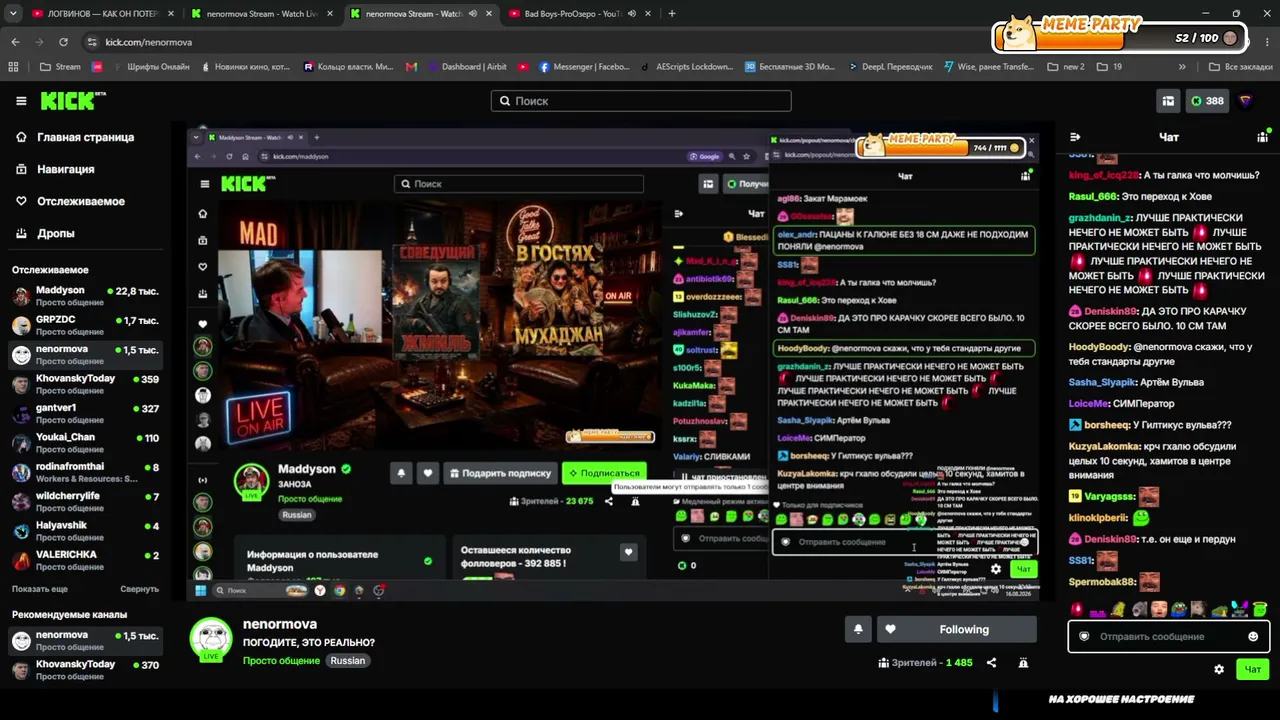Viewport: 1280px width, 720px height.
Task: Go to Навигация in the sidebar
Action: point(66,169)
